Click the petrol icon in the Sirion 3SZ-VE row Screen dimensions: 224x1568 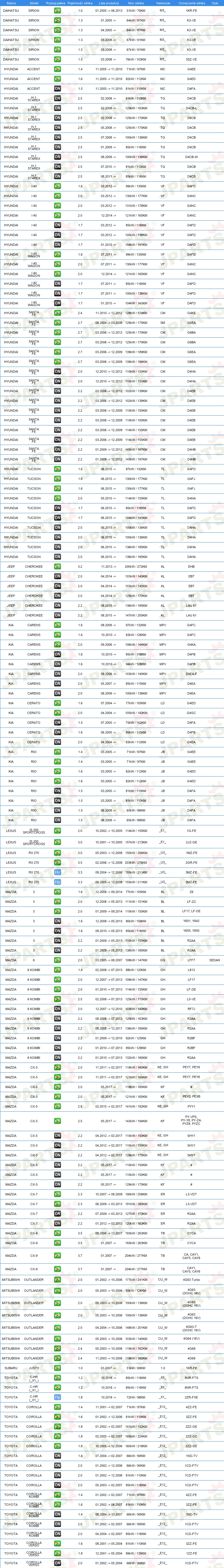point(58,60)
